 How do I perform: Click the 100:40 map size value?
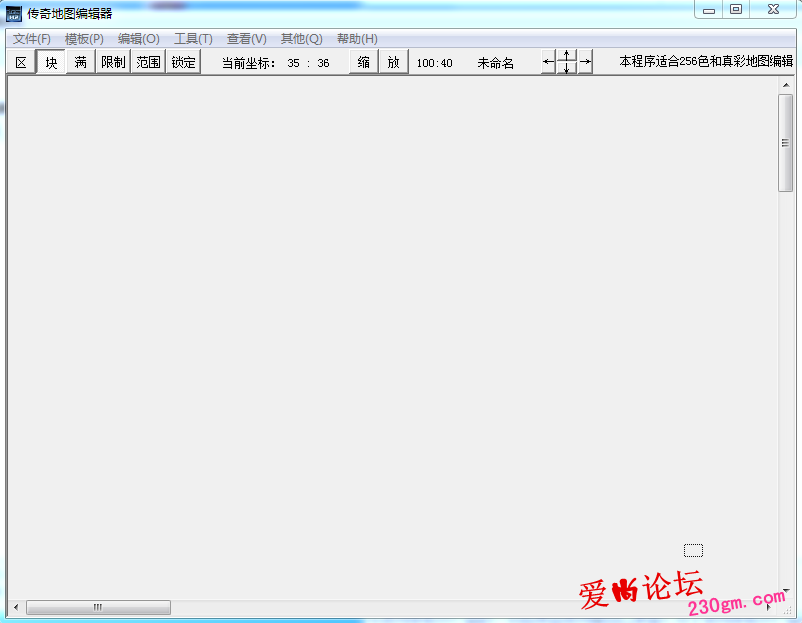tap(434, 63)
